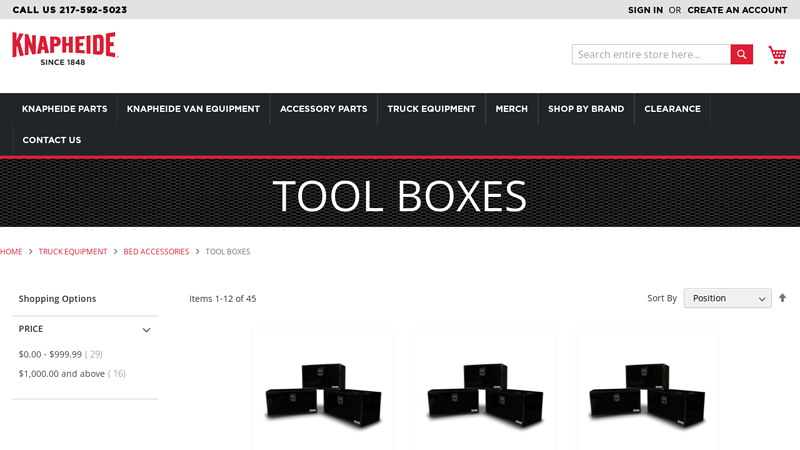Go to Contact Us page
Image resolution: width=800 pixels, height=450 pixels.
[52, 140]
